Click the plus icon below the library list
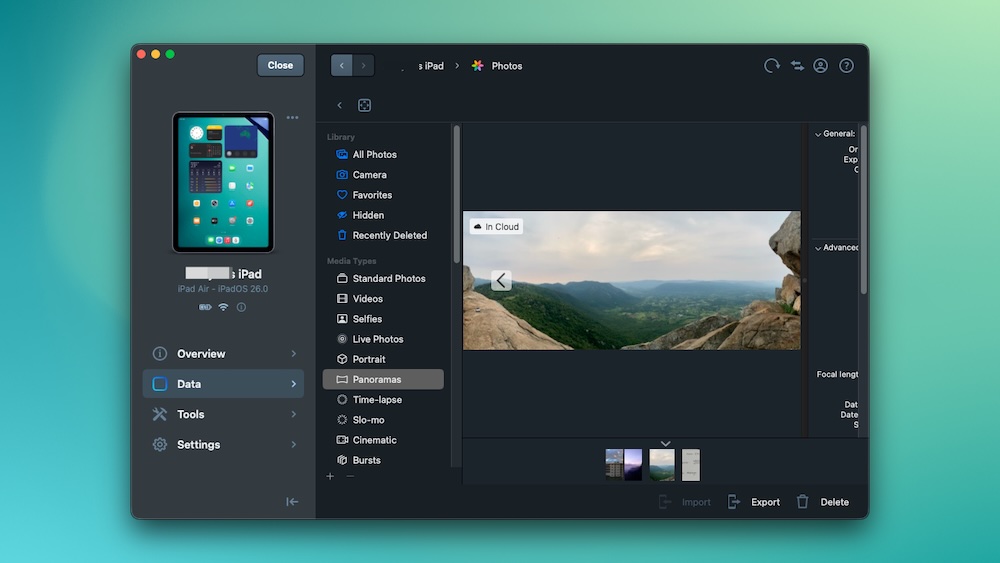1000x563 pixels. 331,477
